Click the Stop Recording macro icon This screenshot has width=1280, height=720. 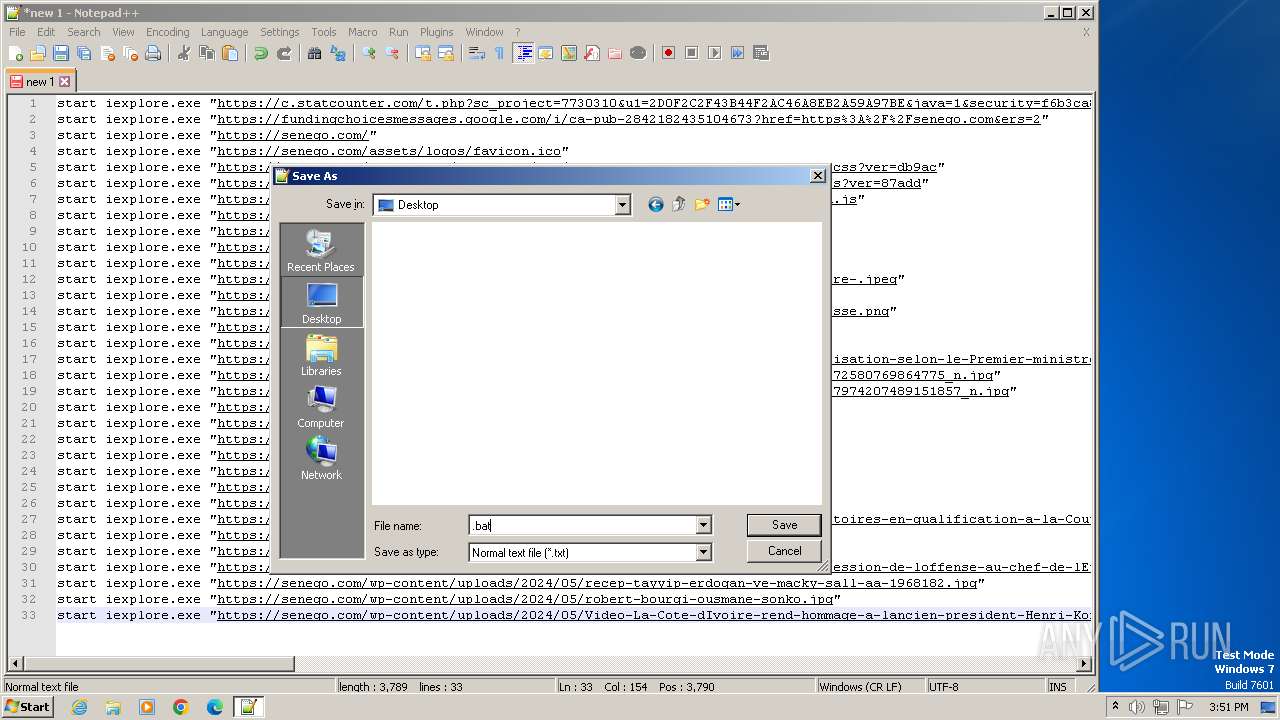point(691,53)
